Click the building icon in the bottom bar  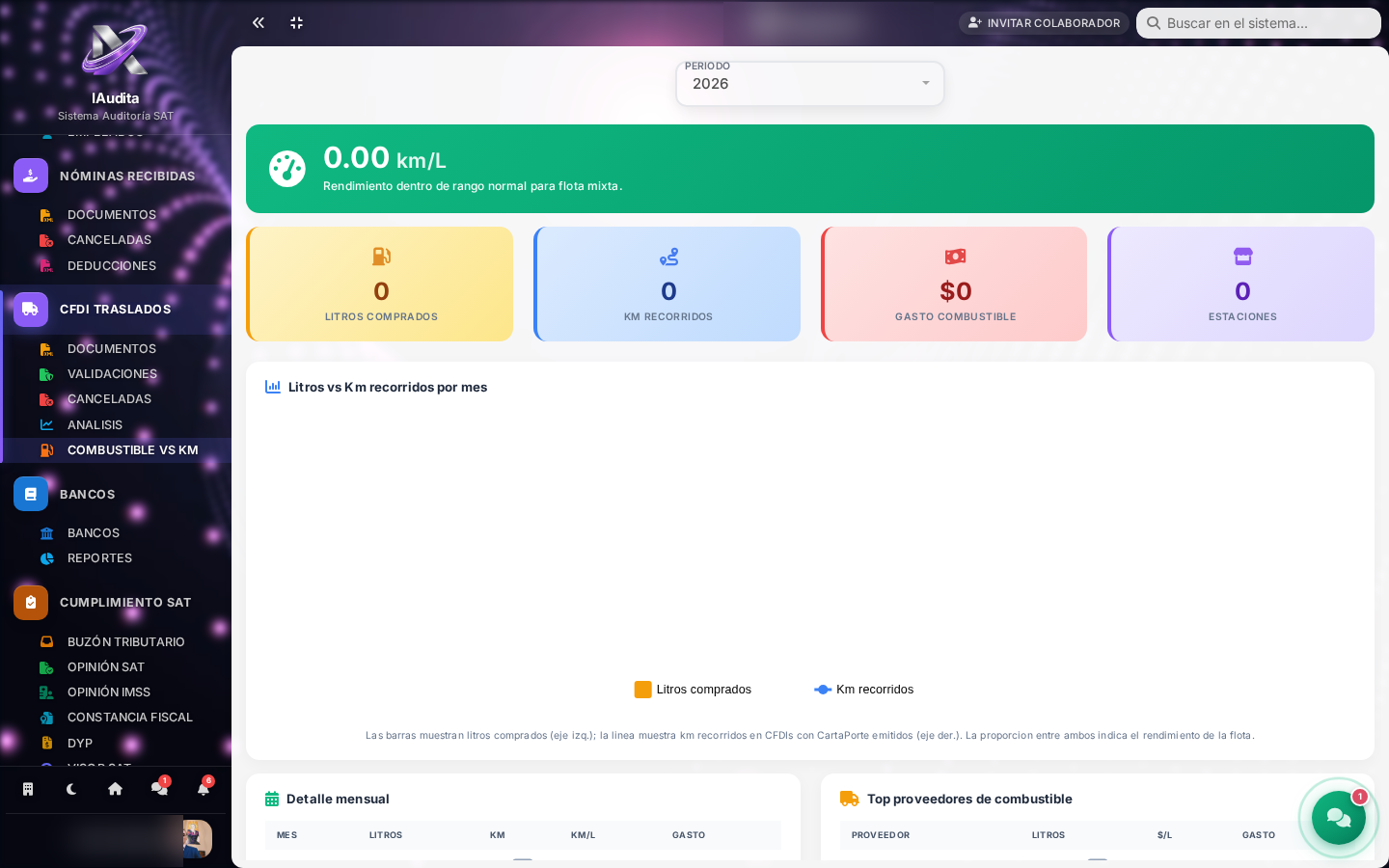[x=28, y=789]
